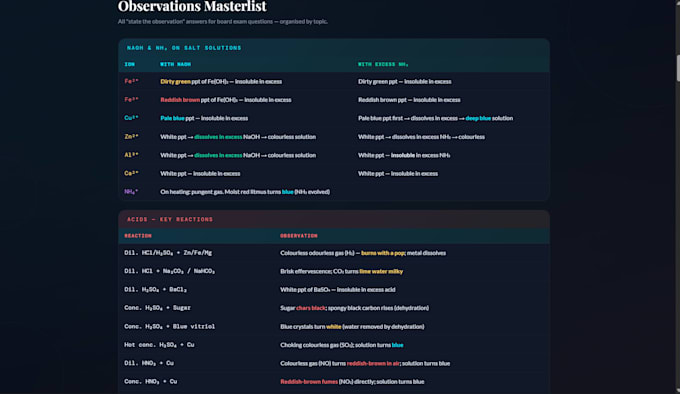Click 'Pale blue ppt — insoluble in excess' NaOH cell
The image size is (680, 394).
204,118
